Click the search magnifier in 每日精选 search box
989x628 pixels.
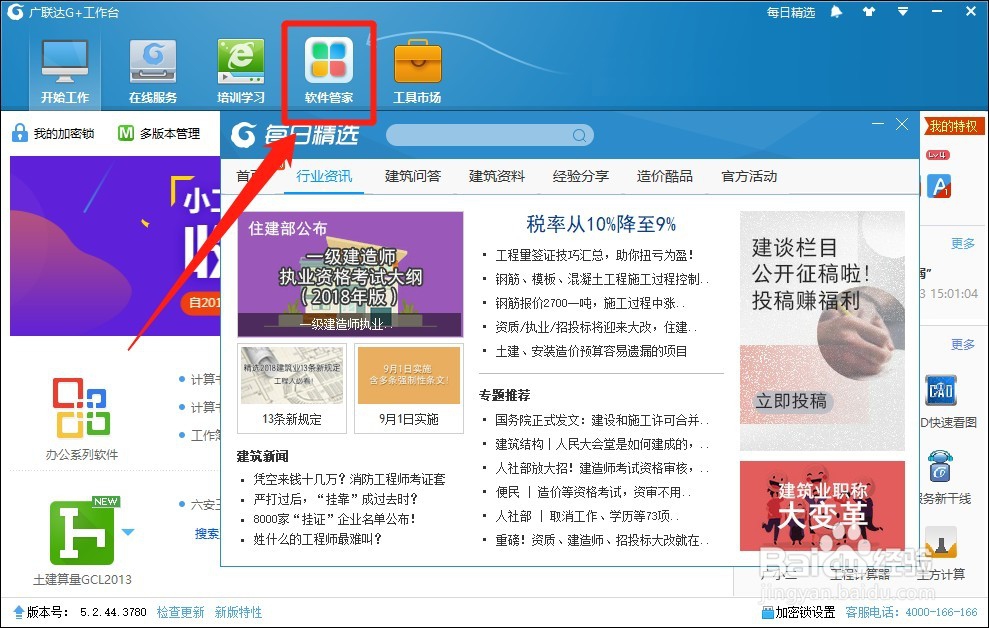click(x=579, y=135)
